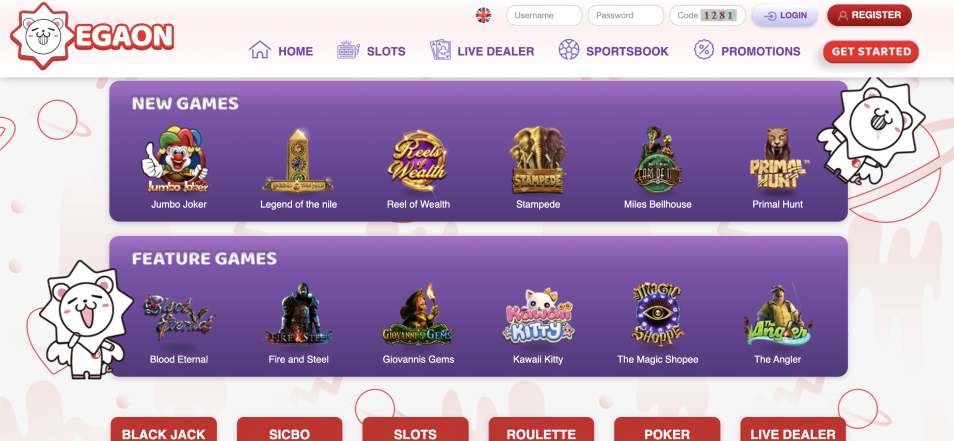Open the Jumbo Joker game icon
The height and width of the screenshot is (441, 954).
tap(177, 160)
